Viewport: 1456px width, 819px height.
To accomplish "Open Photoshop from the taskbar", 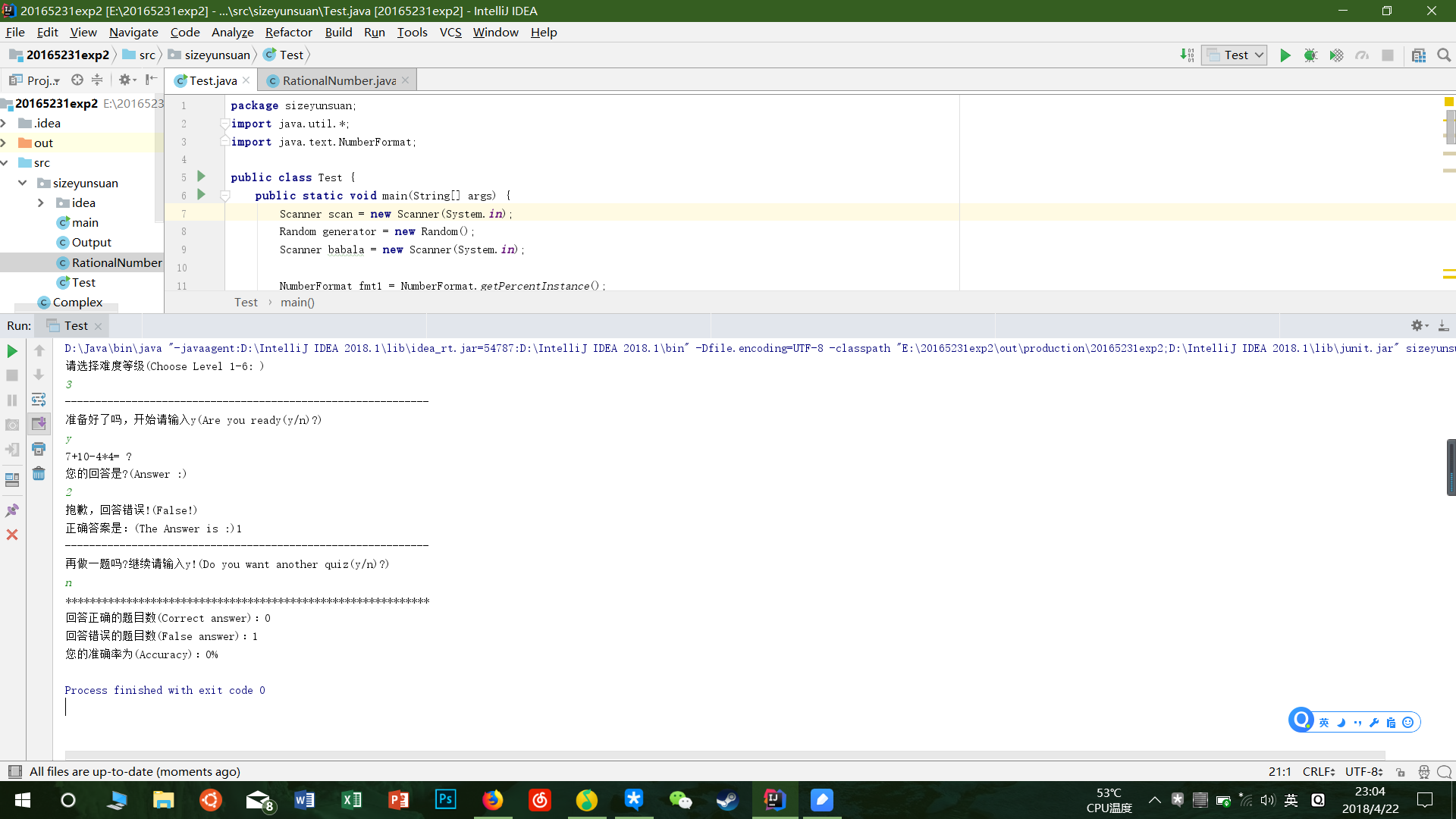I will click(x=446, y=799).
